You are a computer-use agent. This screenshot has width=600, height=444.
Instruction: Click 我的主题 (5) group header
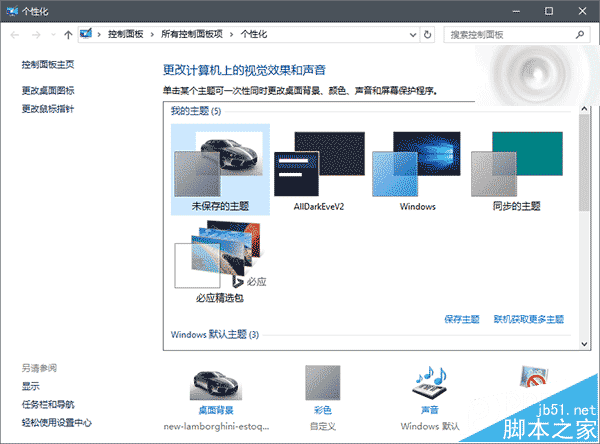point(196,111)
